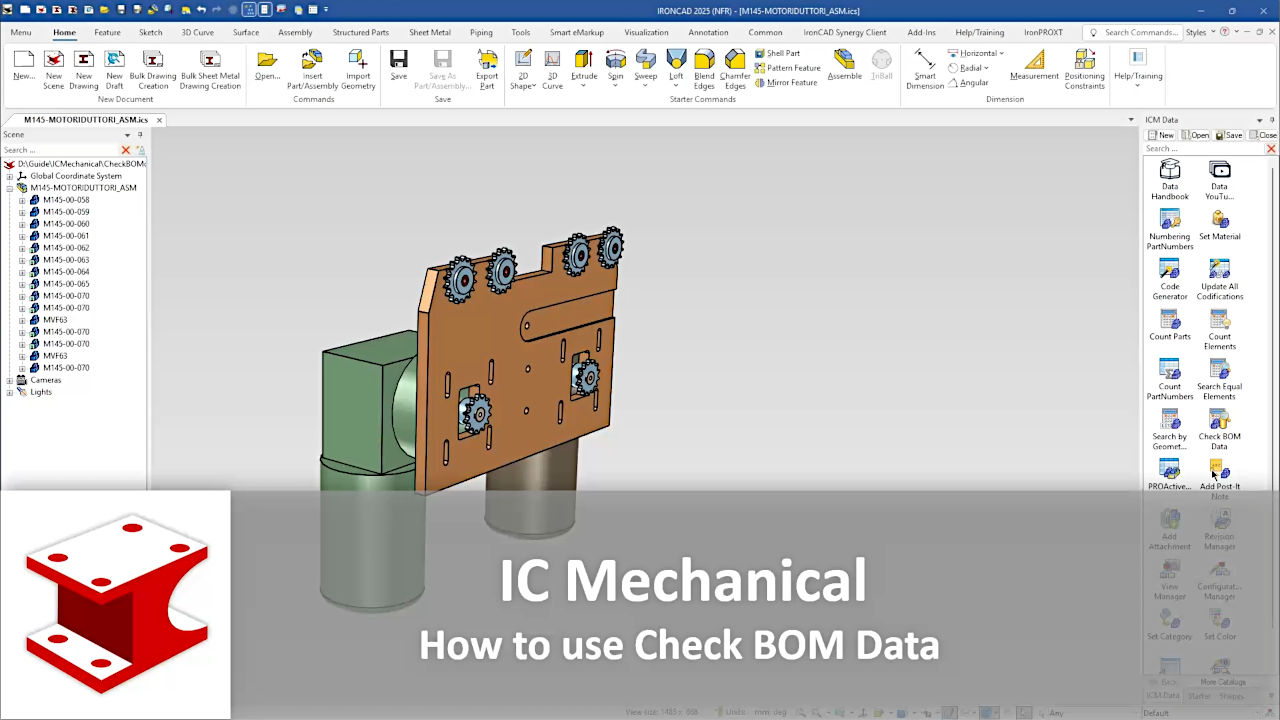Select the Smart Dimension tool
Viewport: 1280px width, 720px height.
tap(923, 70)
